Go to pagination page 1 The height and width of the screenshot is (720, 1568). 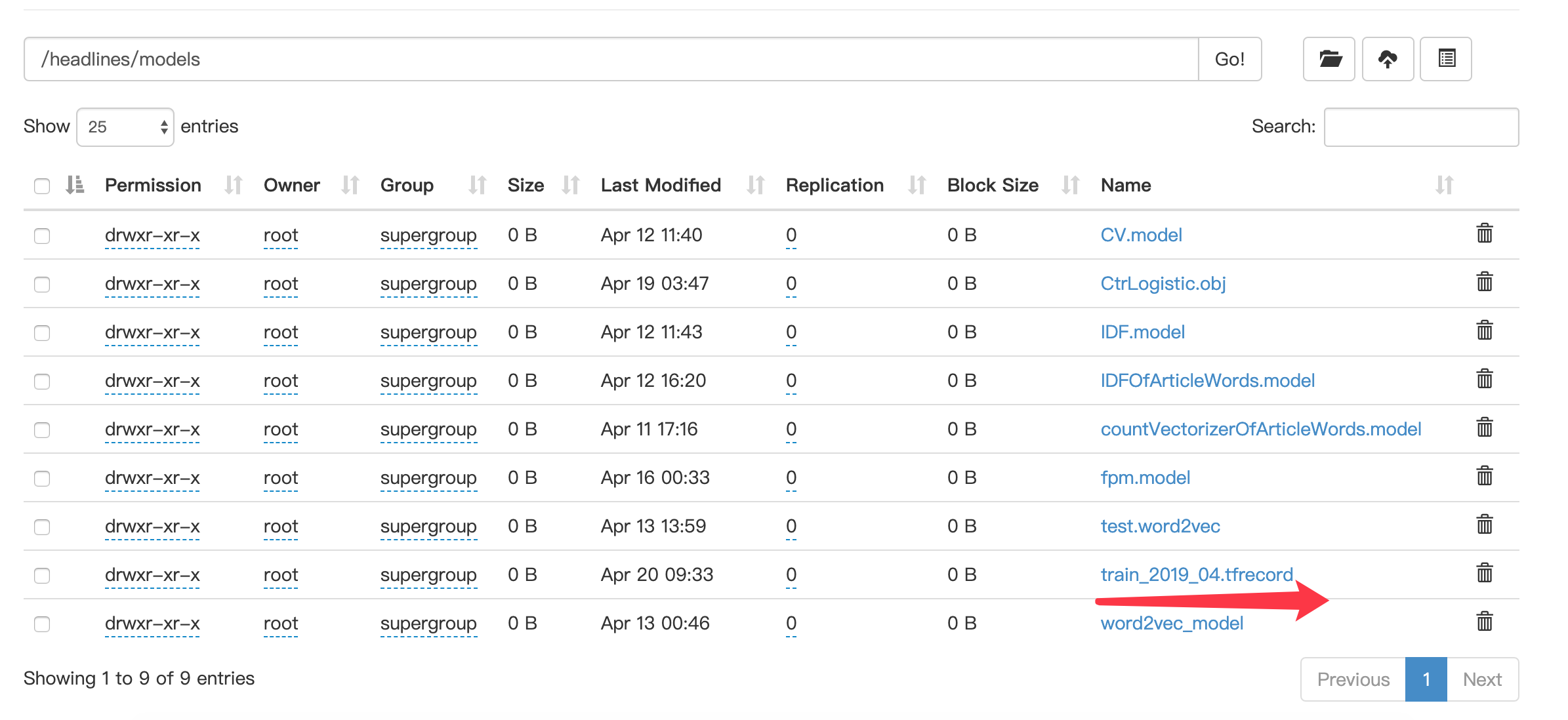[1426, 679]
